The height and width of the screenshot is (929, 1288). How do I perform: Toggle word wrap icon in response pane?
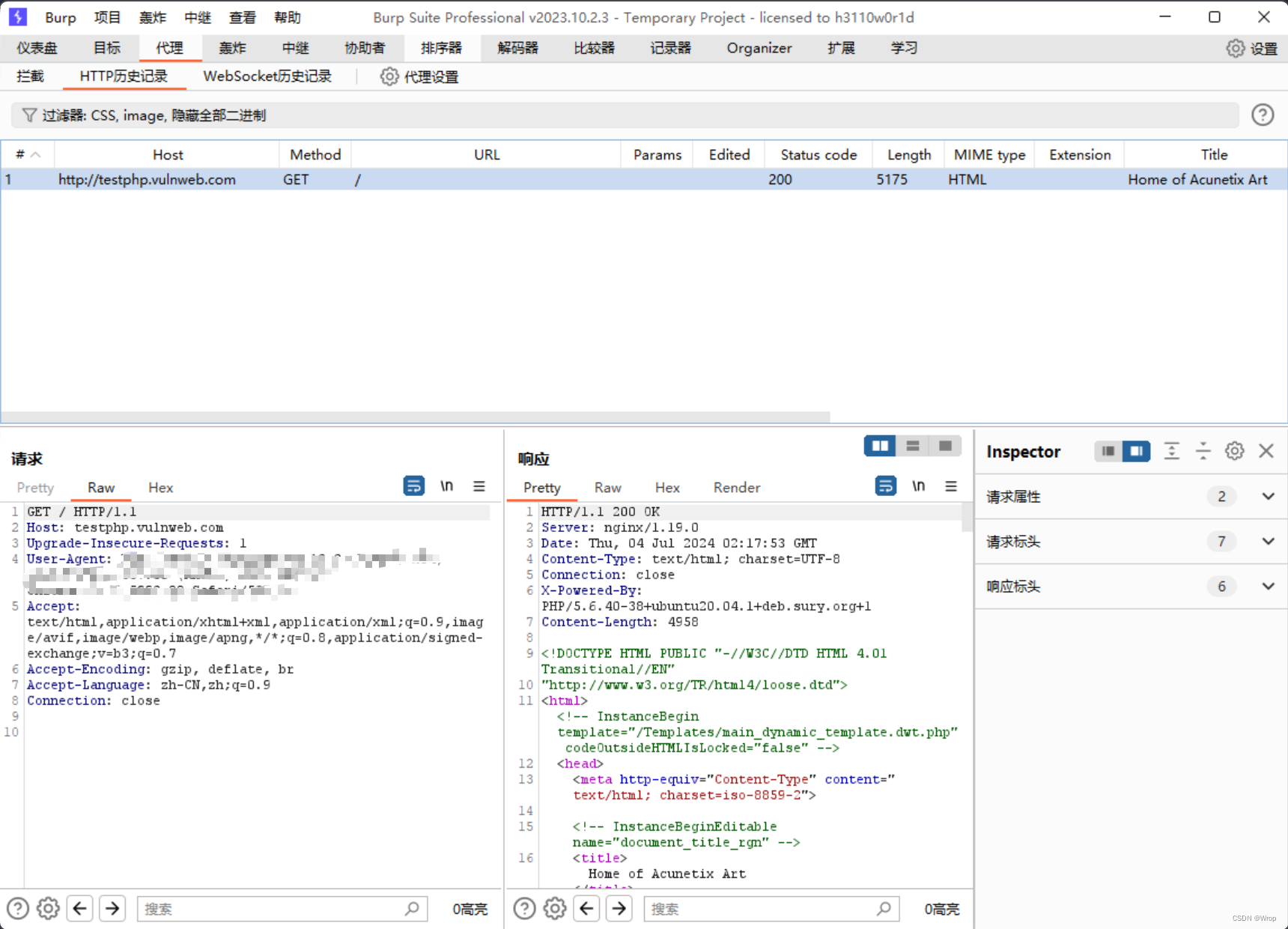pyautogui.click(x=885, y=486)
